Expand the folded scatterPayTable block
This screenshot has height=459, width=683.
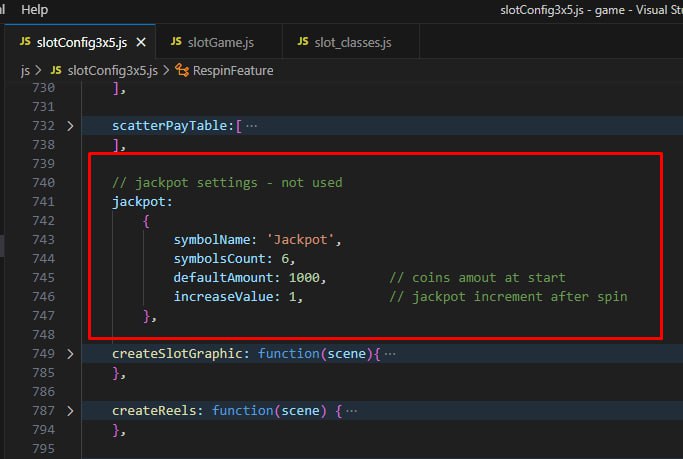point(70,126)
